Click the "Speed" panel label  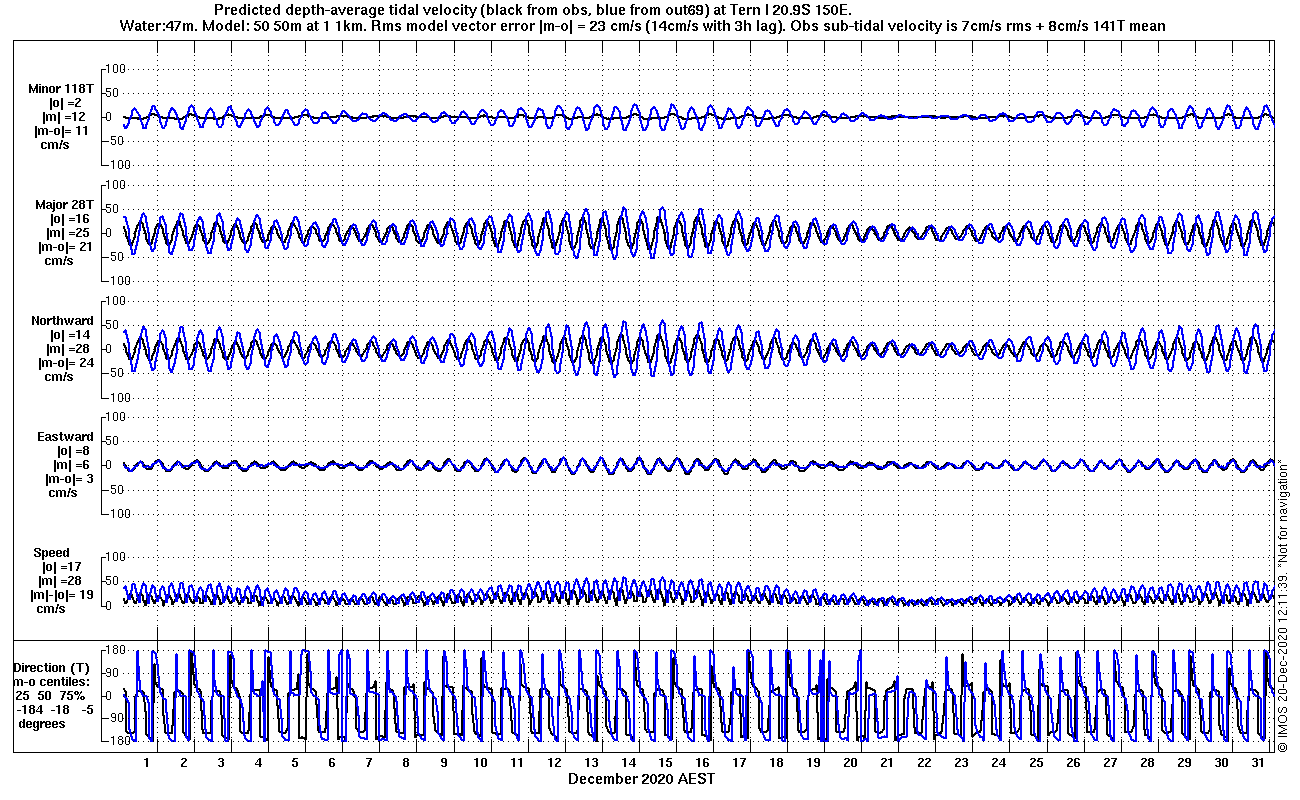point(52,553)
